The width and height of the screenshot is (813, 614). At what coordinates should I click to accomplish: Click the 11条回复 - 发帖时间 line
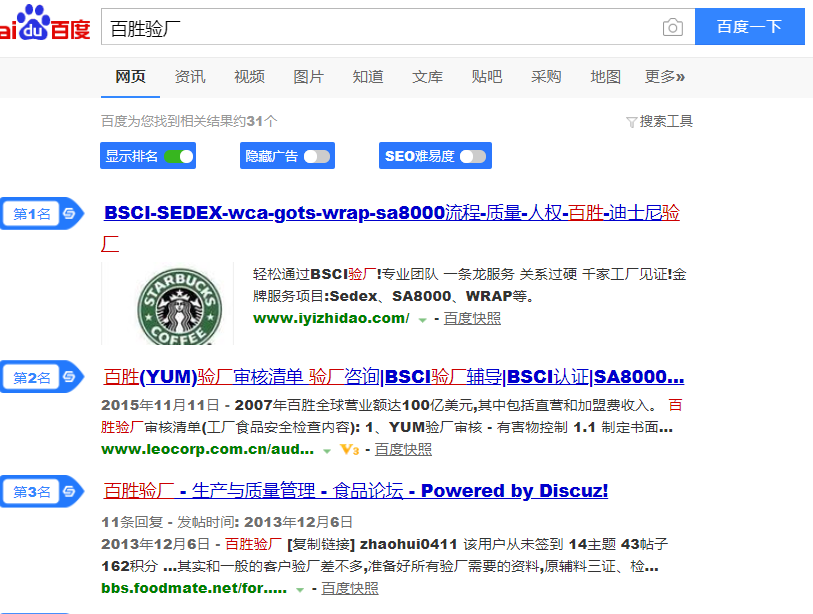pyautogui.click(x=227, y=522)
